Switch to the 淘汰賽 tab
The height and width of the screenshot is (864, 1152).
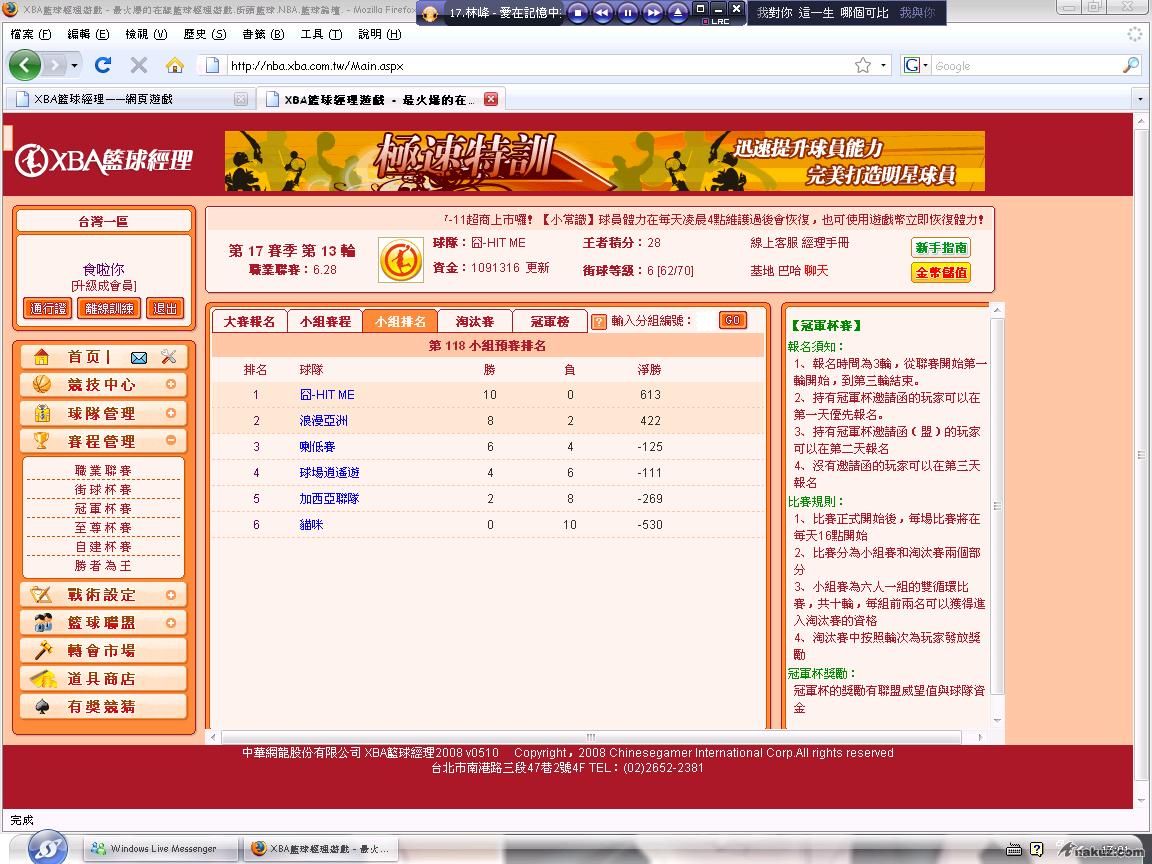pos(475,322)
